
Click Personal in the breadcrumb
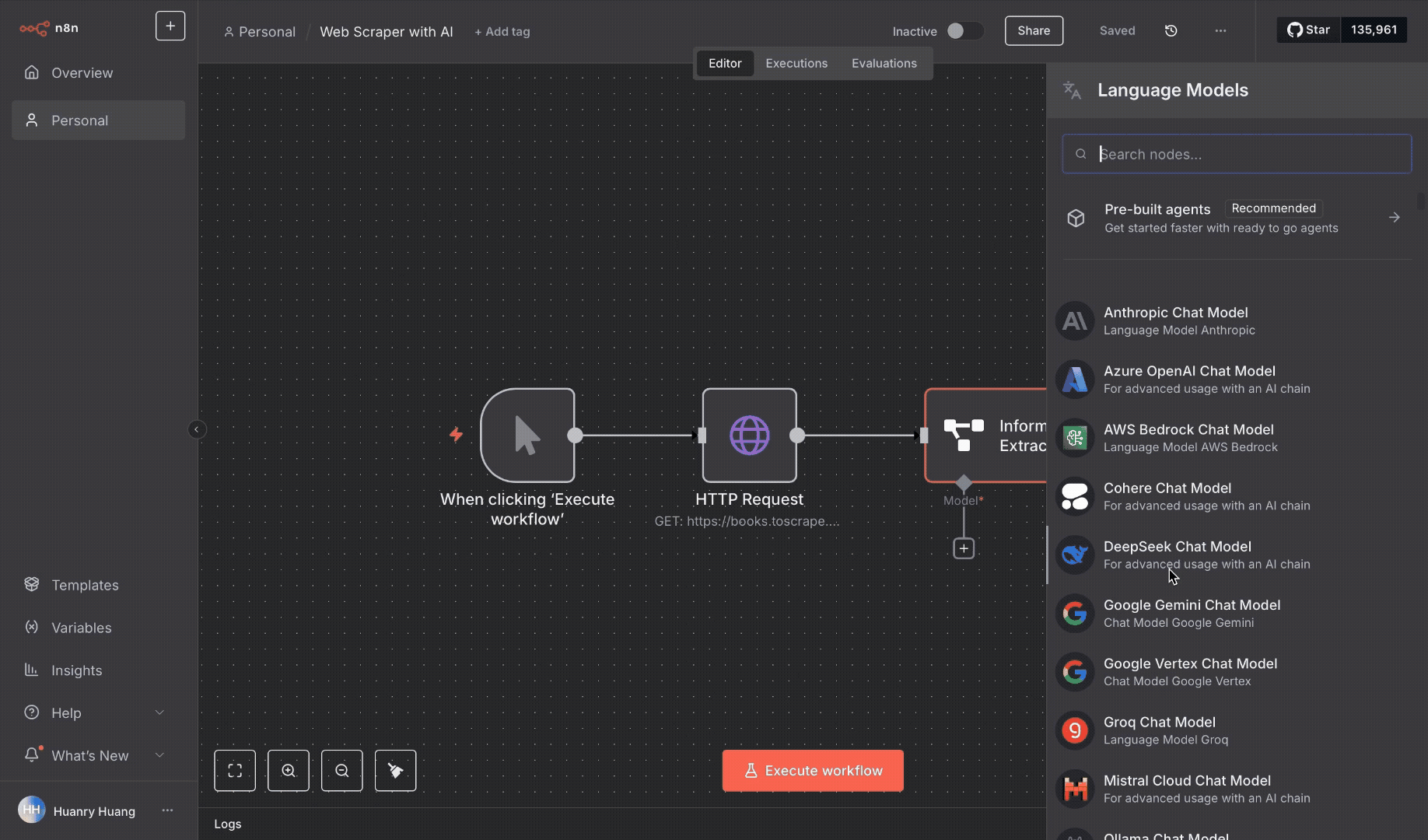tap(260, 32)
